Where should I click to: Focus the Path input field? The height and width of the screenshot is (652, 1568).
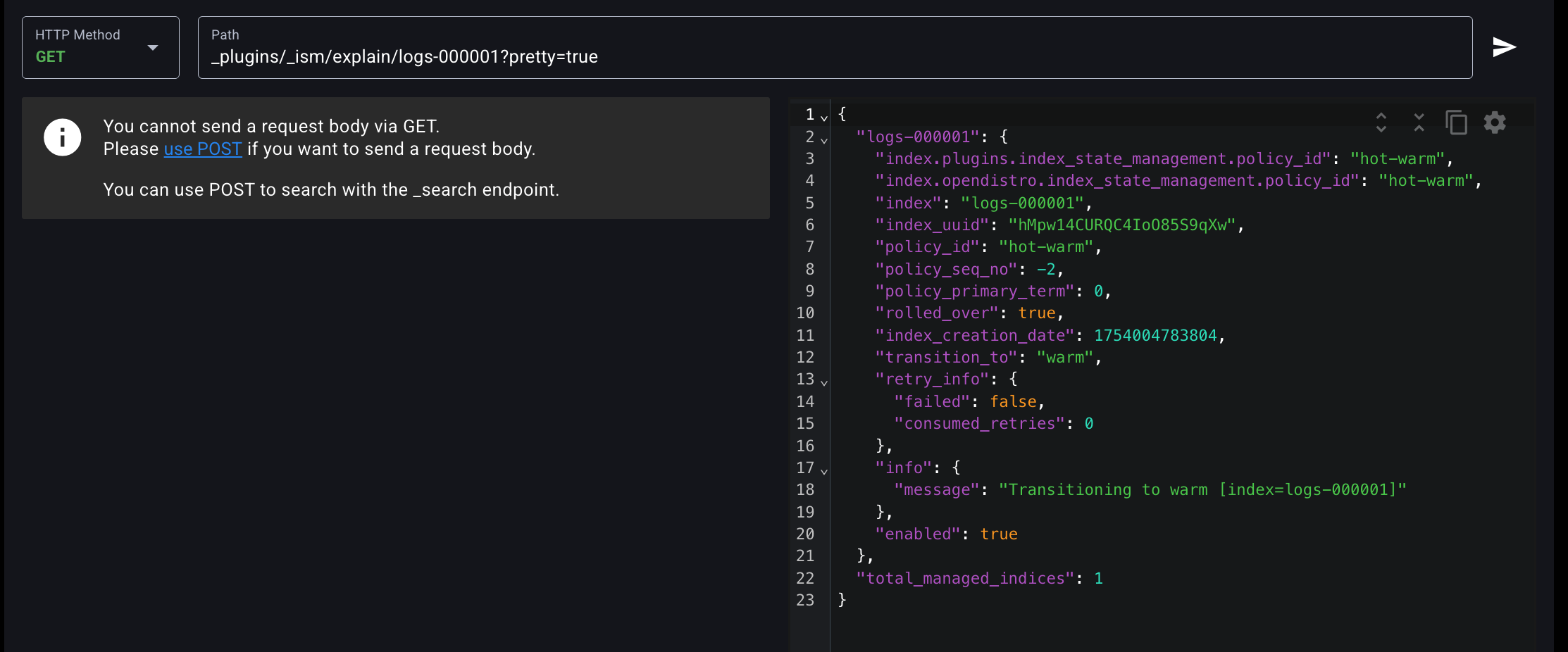(x=835, y=56)
